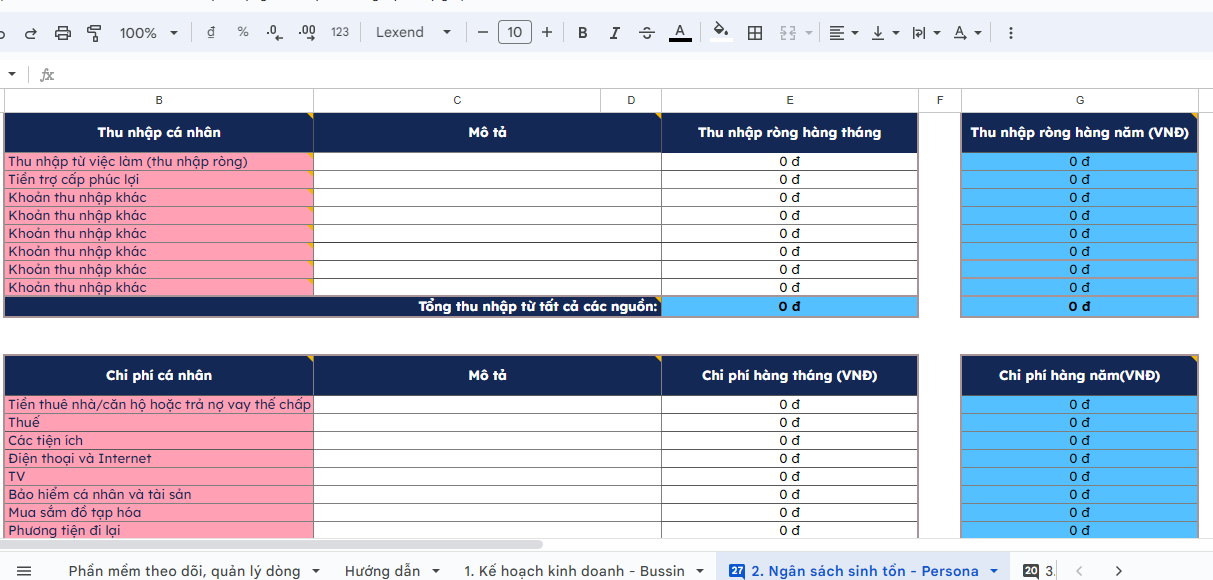This screenshot has width=1213, height=580.
Task: Select 'Bảo hiểm cá nhân và tài sản' cell
Action: pos(159,494)
